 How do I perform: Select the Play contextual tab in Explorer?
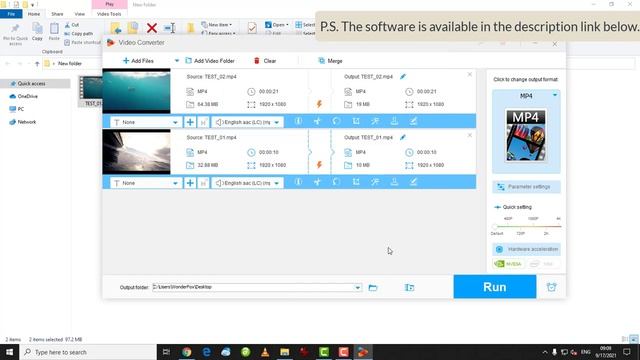(x=109, y=4)
